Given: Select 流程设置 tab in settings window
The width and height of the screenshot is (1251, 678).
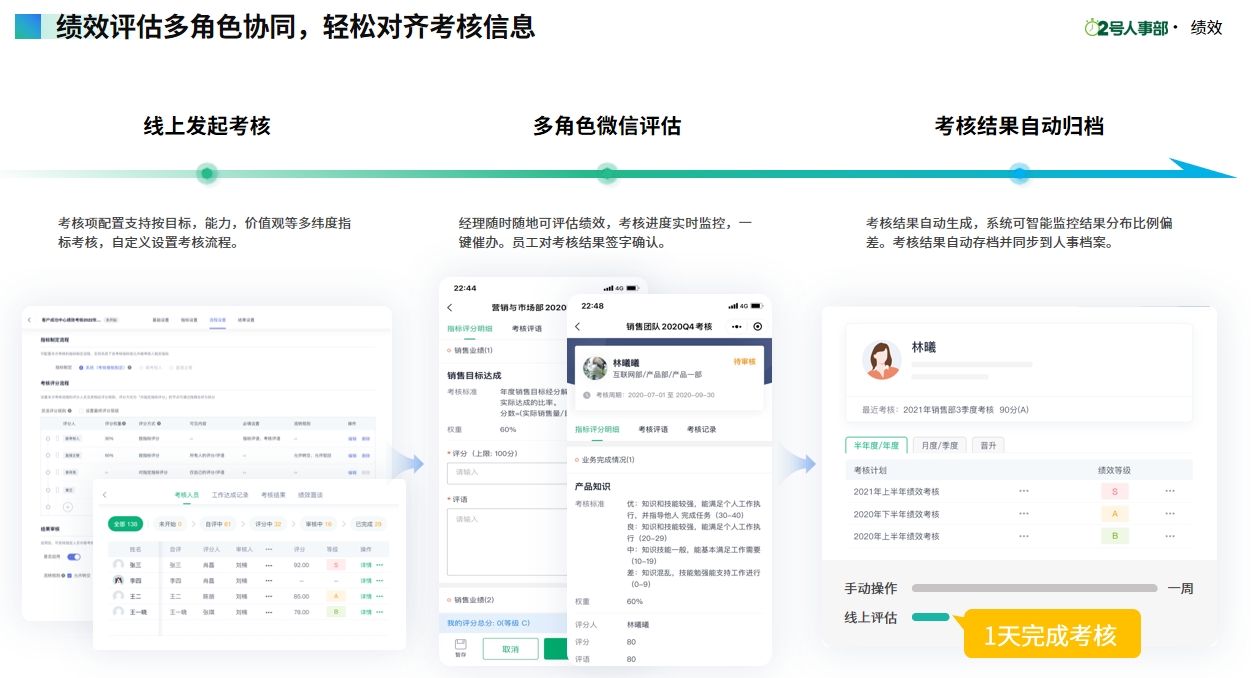Looking at the screenshot, I should (217, 320).
